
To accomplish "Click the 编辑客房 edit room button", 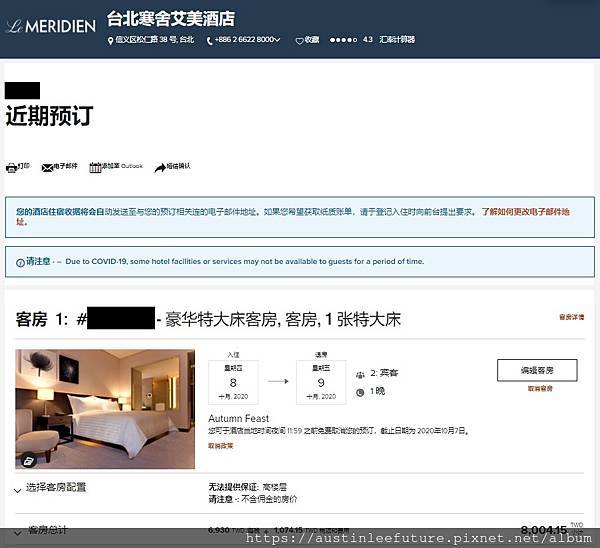I will pos(537,370).
